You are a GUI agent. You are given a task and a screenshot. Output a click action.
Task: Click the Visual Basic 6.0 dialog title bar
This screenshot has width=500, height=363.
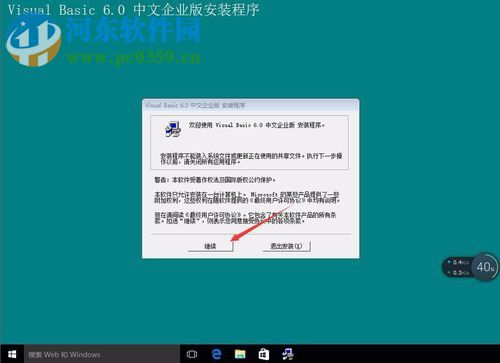click(251, 105)
